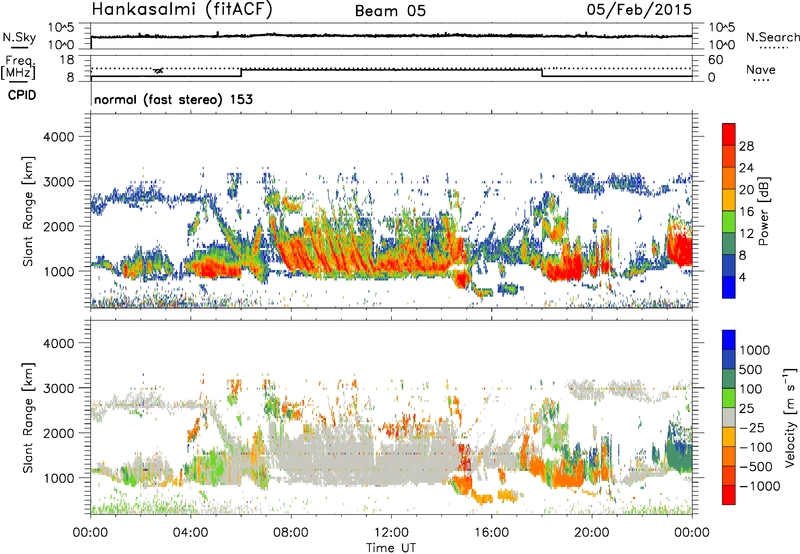Click the "08:00" time tick label
This screenshot has width=800, height=554.
pos(291,533)
